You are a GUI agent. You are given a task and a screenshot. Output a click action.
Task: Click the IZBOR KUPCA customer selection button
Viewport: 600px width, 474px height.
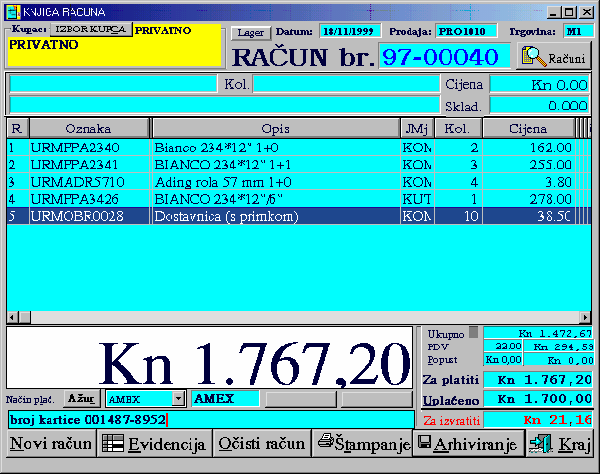click(x=91, y=30)
